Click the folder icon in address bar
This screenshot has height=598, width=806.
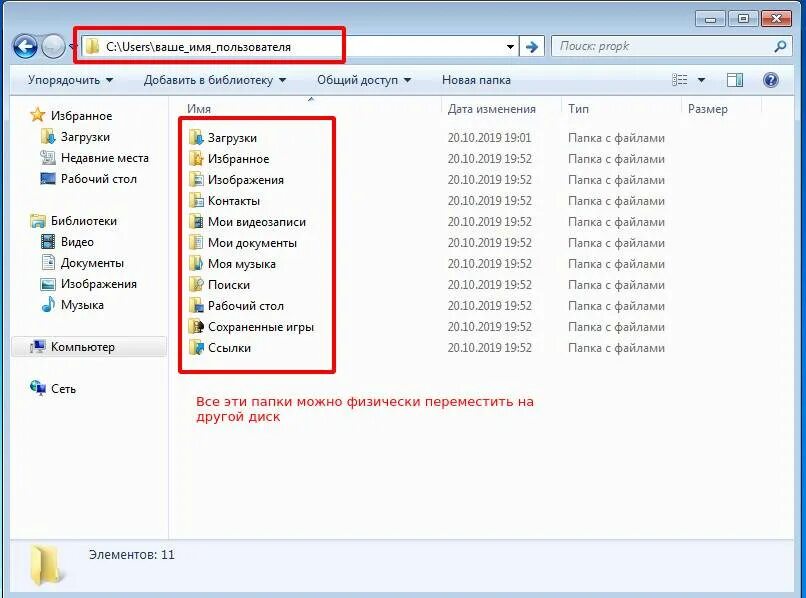(93, 47)
